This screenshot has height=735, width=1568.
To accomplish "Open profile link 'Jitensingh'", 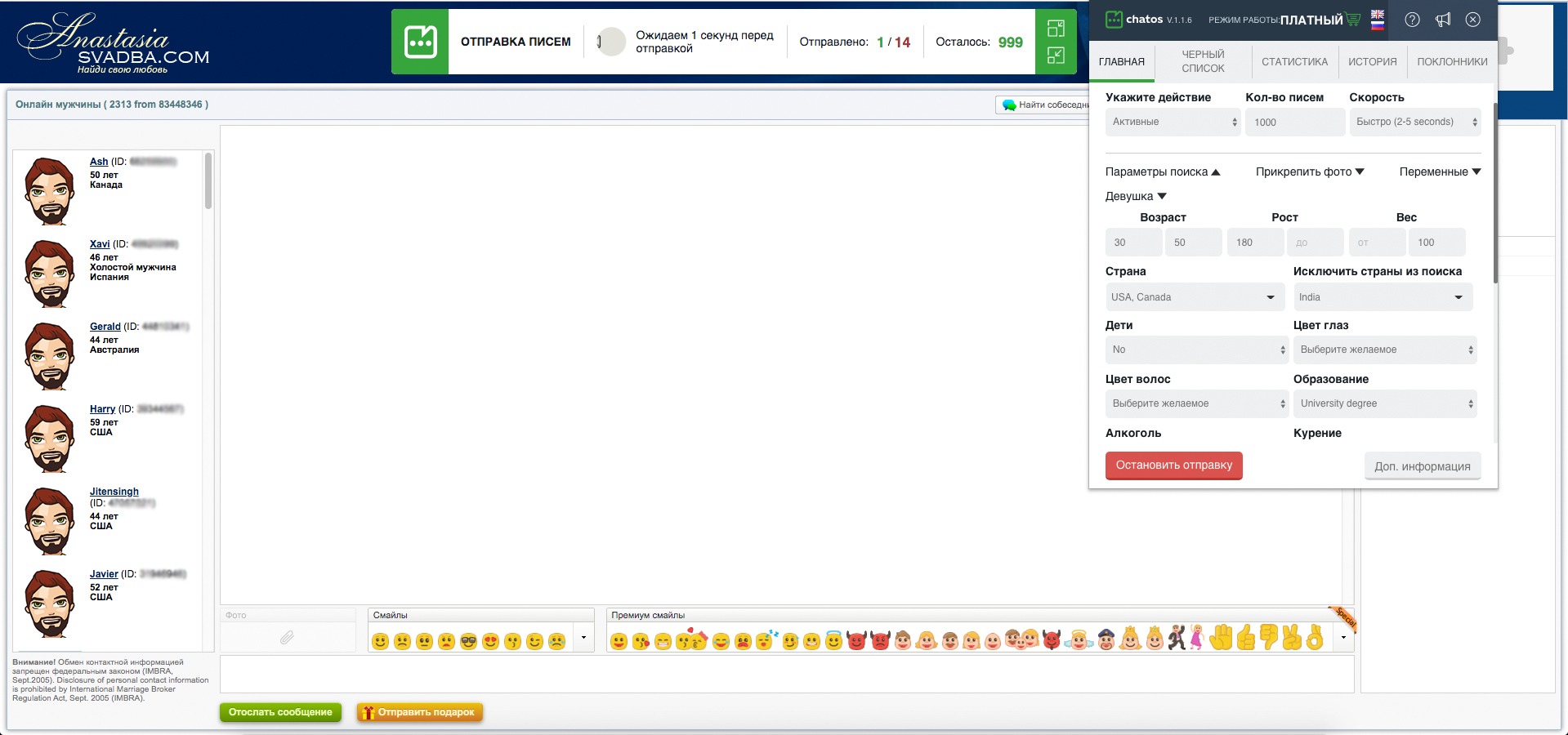I will tap(114, 492).
